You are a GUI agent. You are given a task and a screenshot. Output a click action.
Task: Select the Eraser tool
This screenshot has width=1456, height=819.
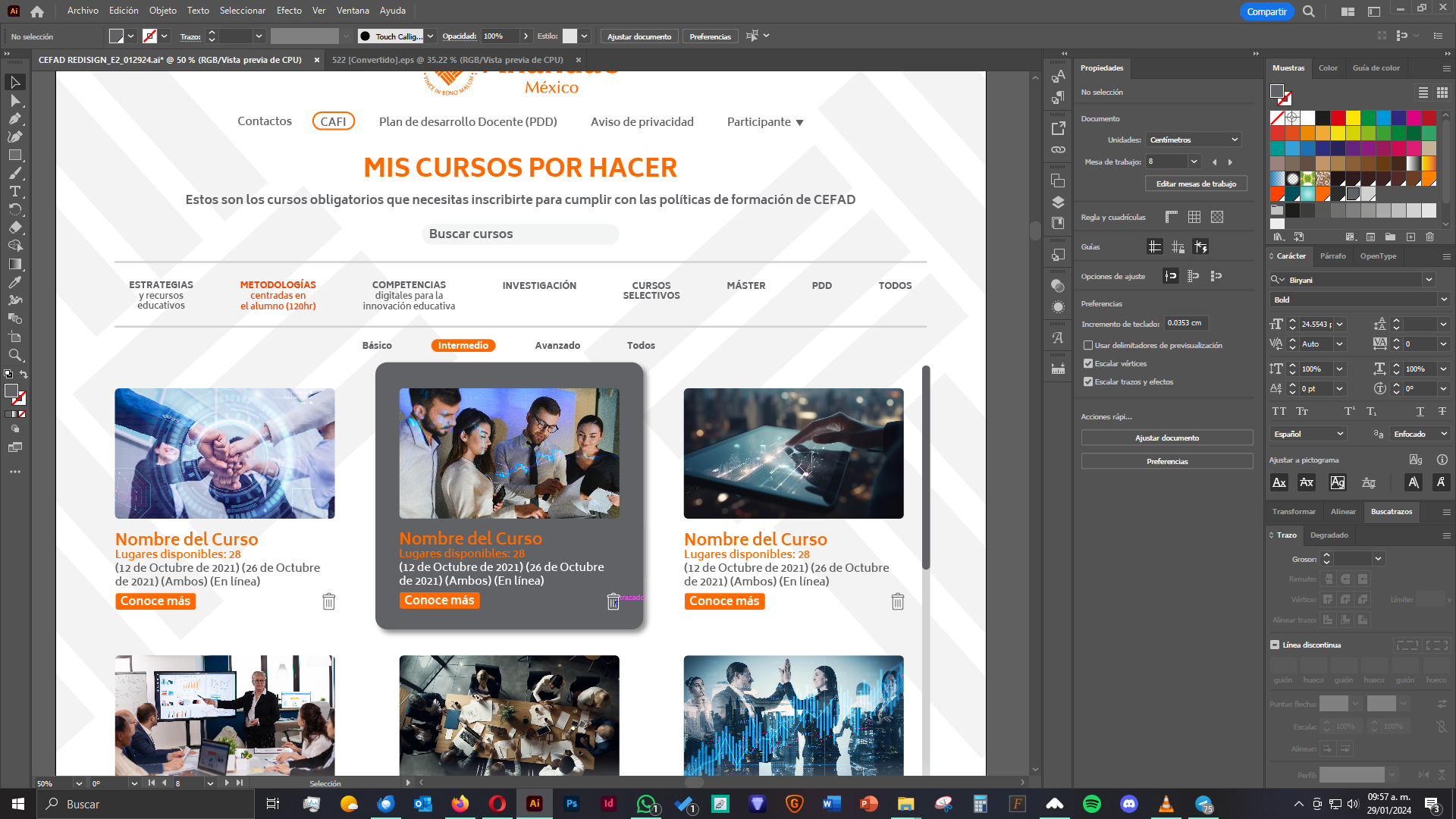(14, 227)
